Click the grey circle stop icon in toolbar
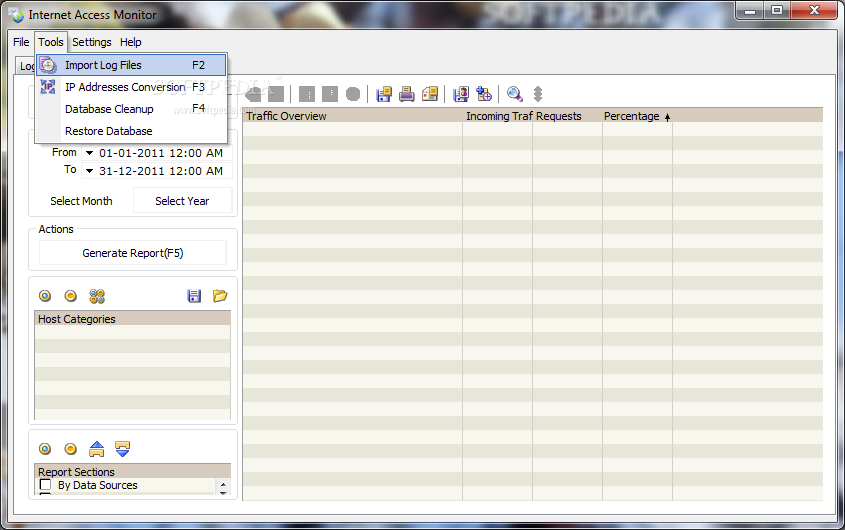Viewport: 845px width, 530px height. pos(353,94)
